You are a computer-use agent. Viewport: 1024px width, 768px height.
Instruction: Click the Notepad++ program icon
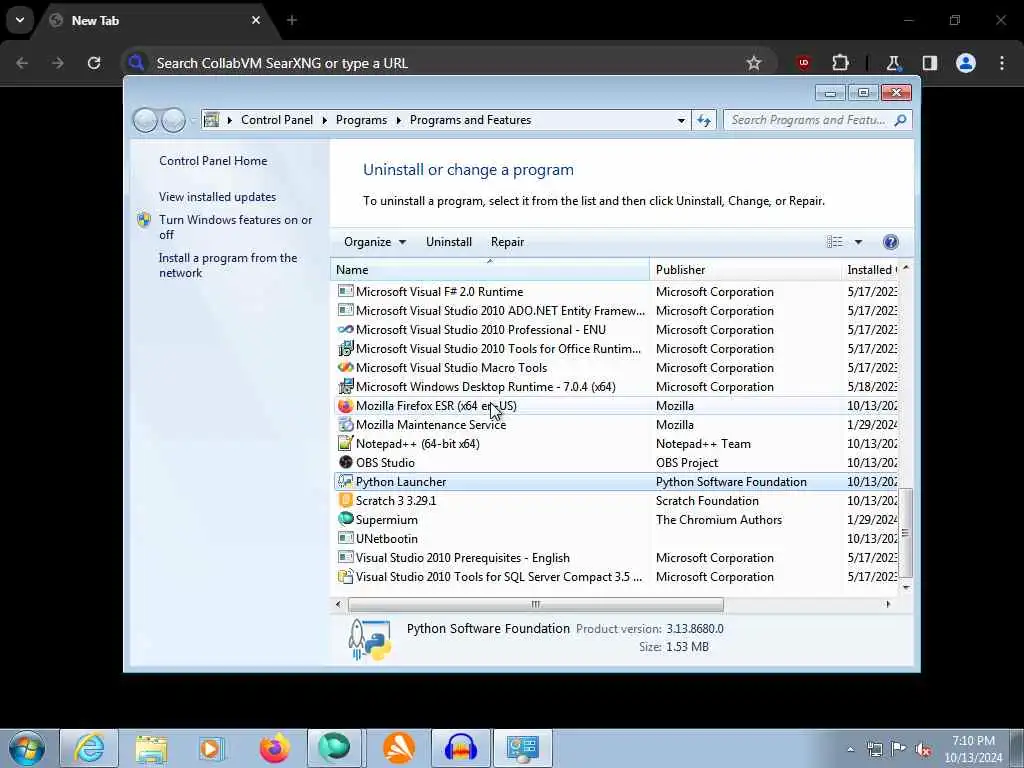tap(345, 443)
